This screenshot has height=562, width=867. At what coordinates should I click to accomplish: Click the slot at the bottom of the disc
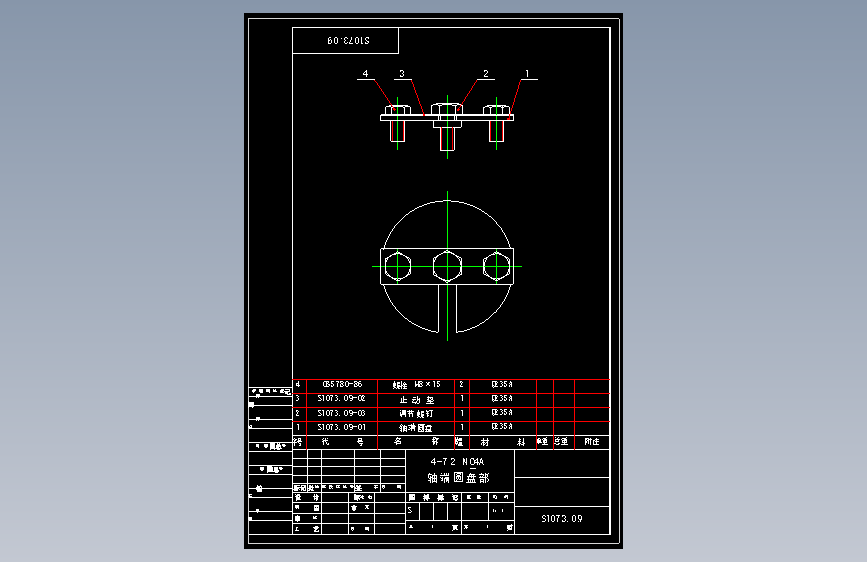447,308
